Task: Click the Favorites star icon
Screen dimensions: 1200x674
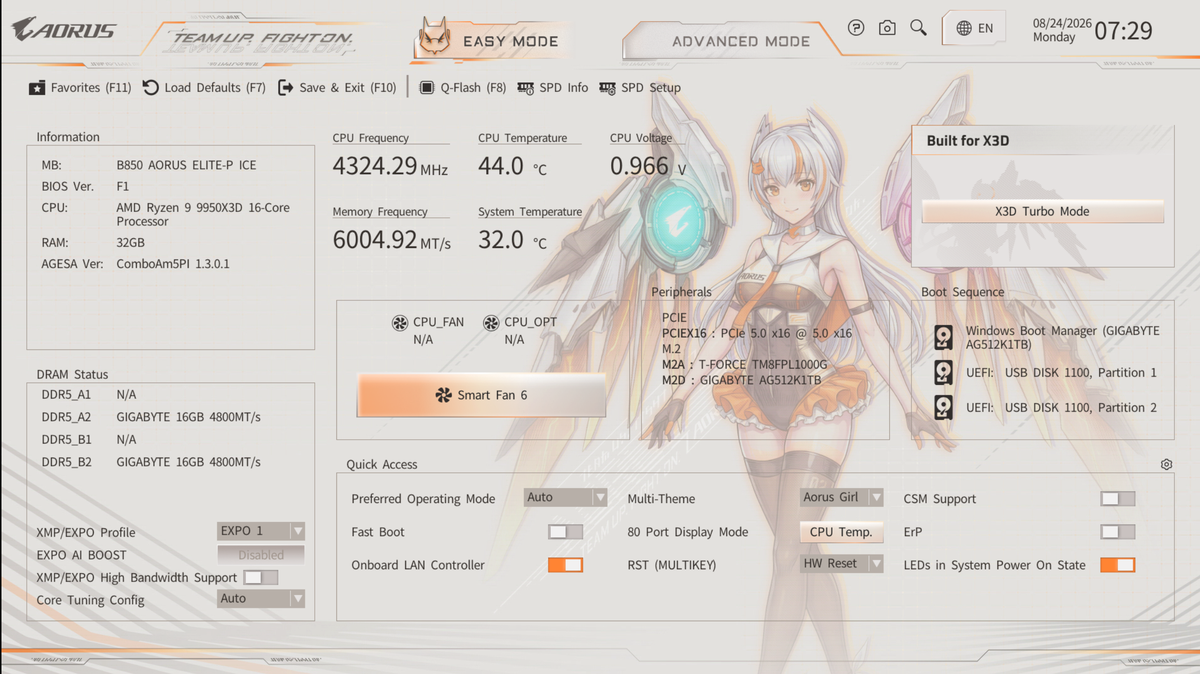Action: tap(37, 88)
